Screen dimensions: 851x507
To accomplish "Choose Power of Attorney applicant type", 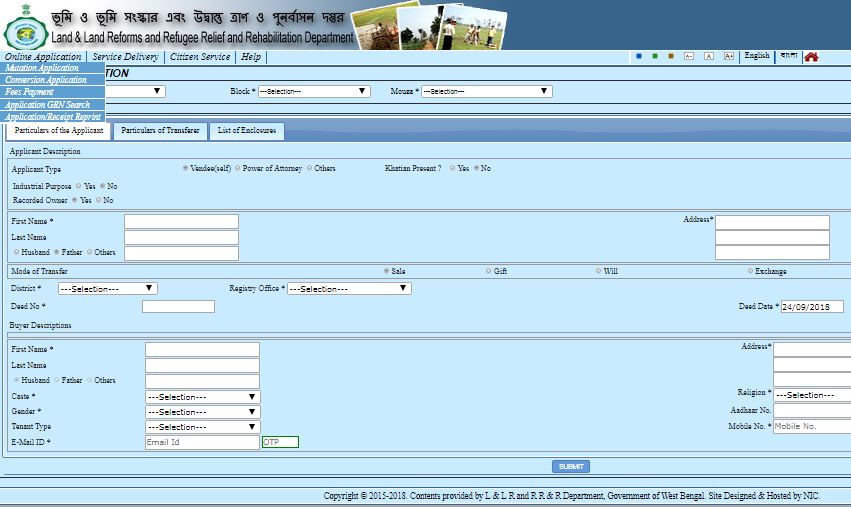I will pyautogui.click(x=237, y=169).
